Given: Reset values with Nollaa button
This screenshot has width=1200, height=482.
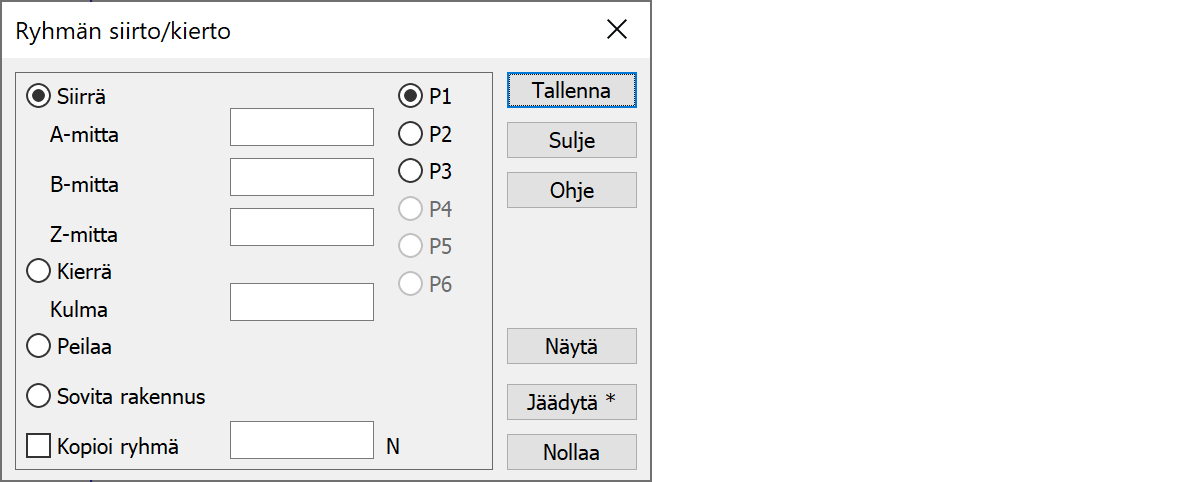Looking at the screenshot, I should [571, 452].
